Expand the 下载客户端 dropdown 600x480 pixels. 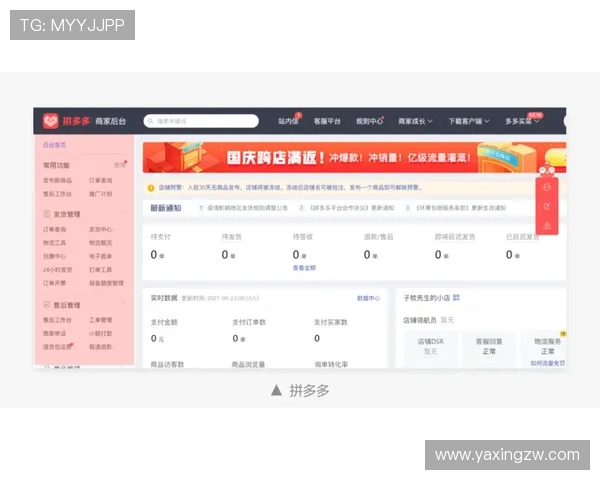point(469,121)
